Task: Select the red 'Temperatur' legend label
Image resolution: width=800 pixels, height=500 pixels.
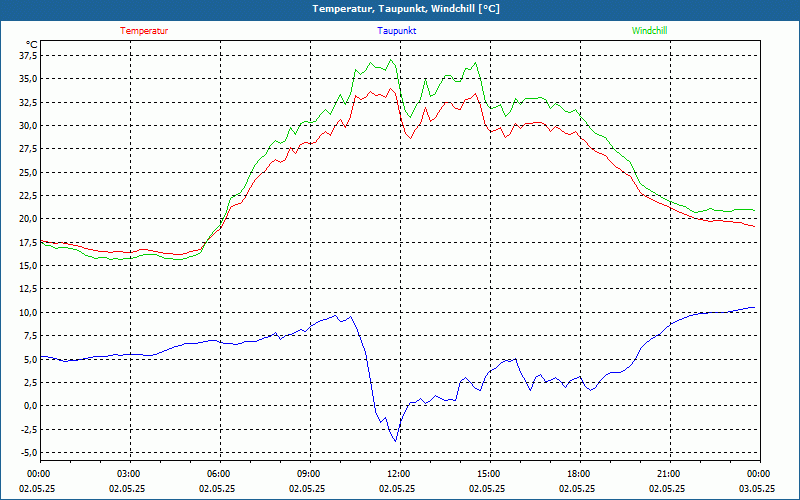Action: (144, 31)
